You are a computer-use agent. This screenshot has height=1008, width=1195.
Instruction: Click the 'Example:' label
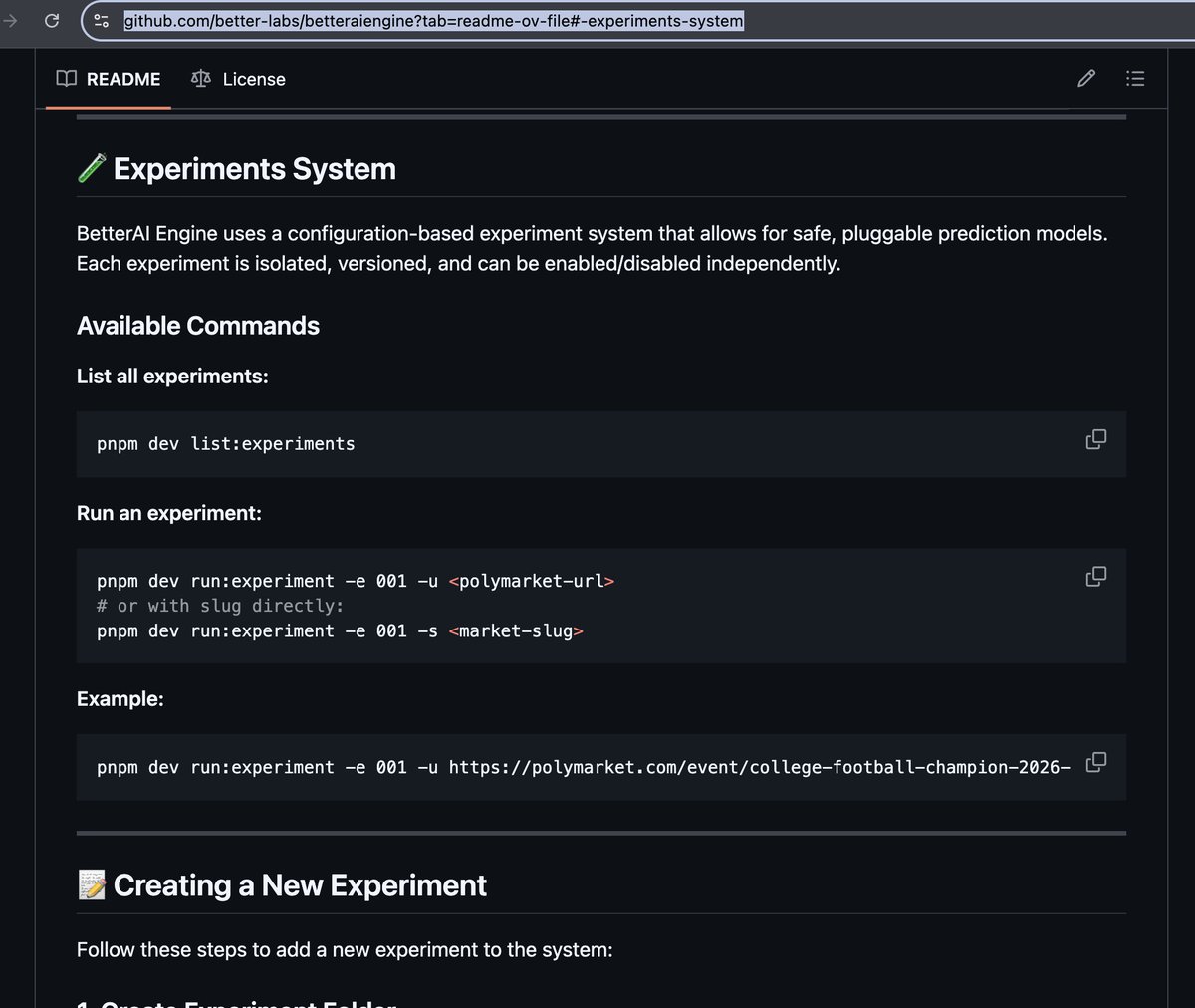(120, 699)
